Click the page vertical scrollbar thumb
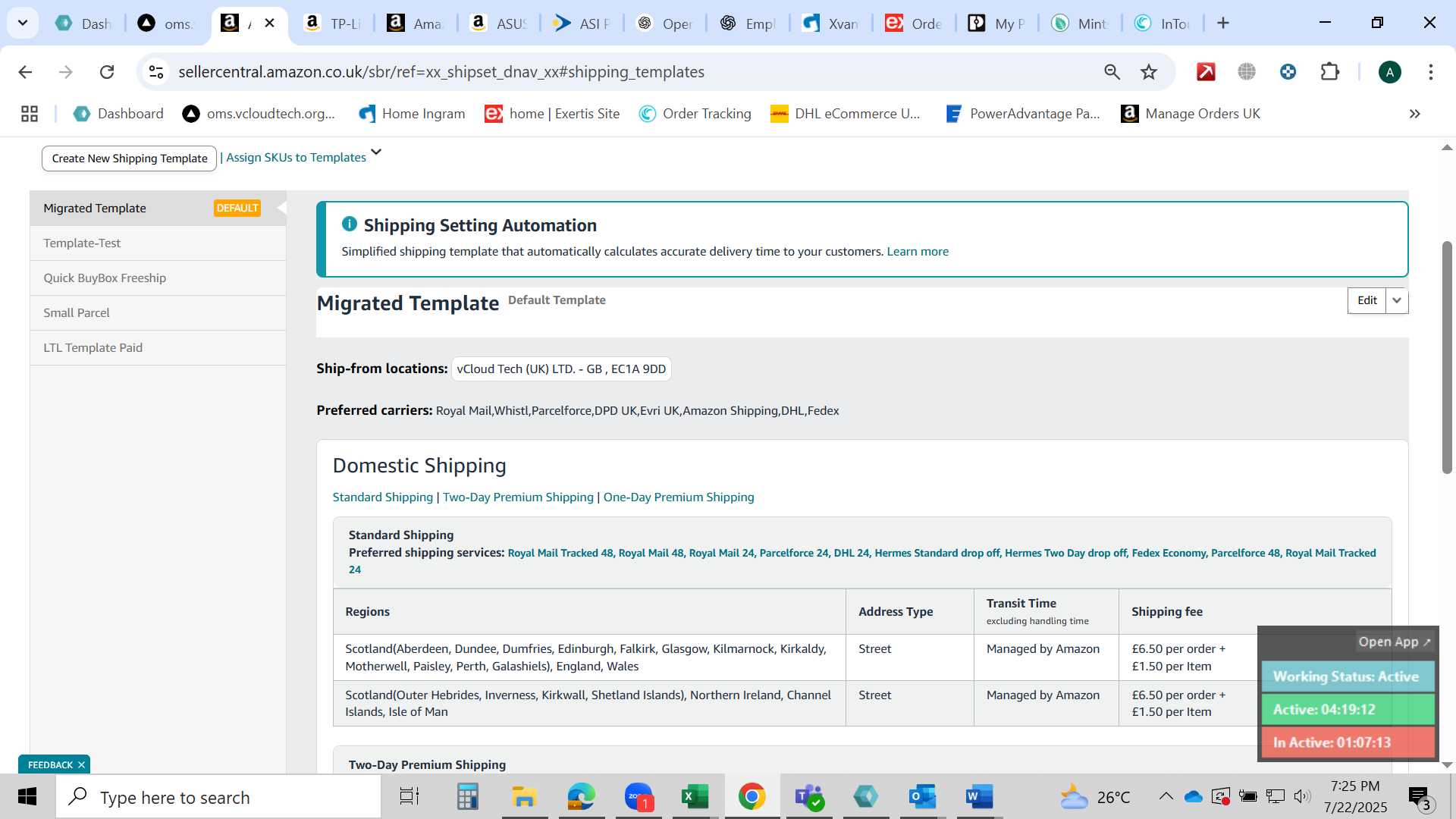 click(1447, 356)
